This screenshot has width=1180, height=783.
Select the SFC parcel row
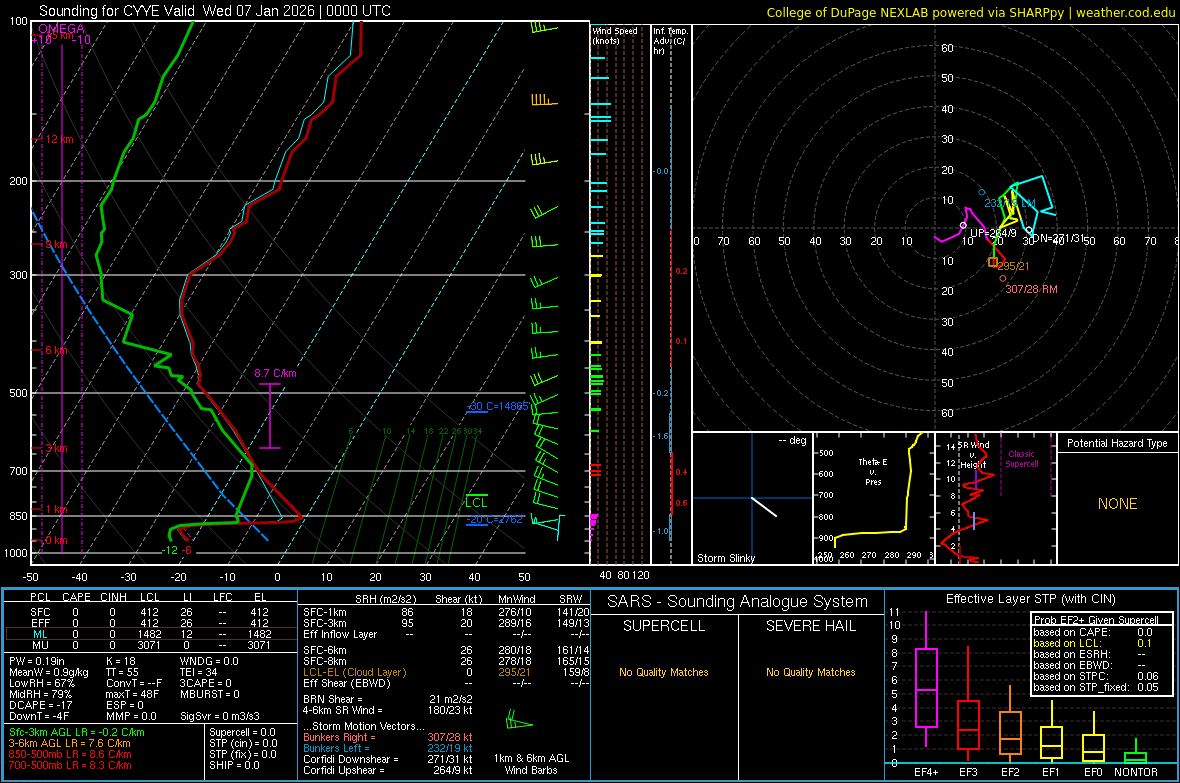(x=149, y=612)
